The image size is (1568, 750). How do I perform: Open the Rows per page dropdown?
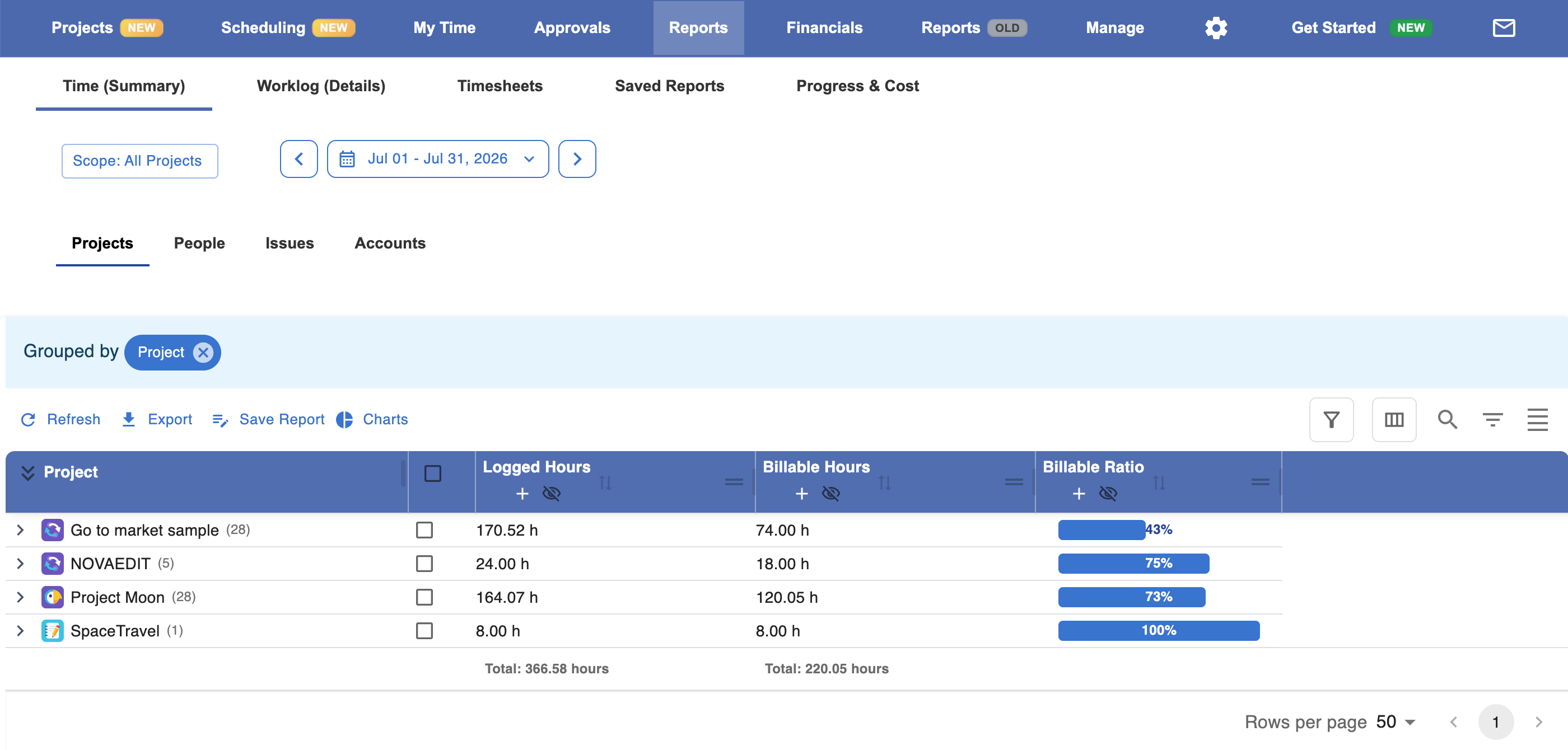1396,722
